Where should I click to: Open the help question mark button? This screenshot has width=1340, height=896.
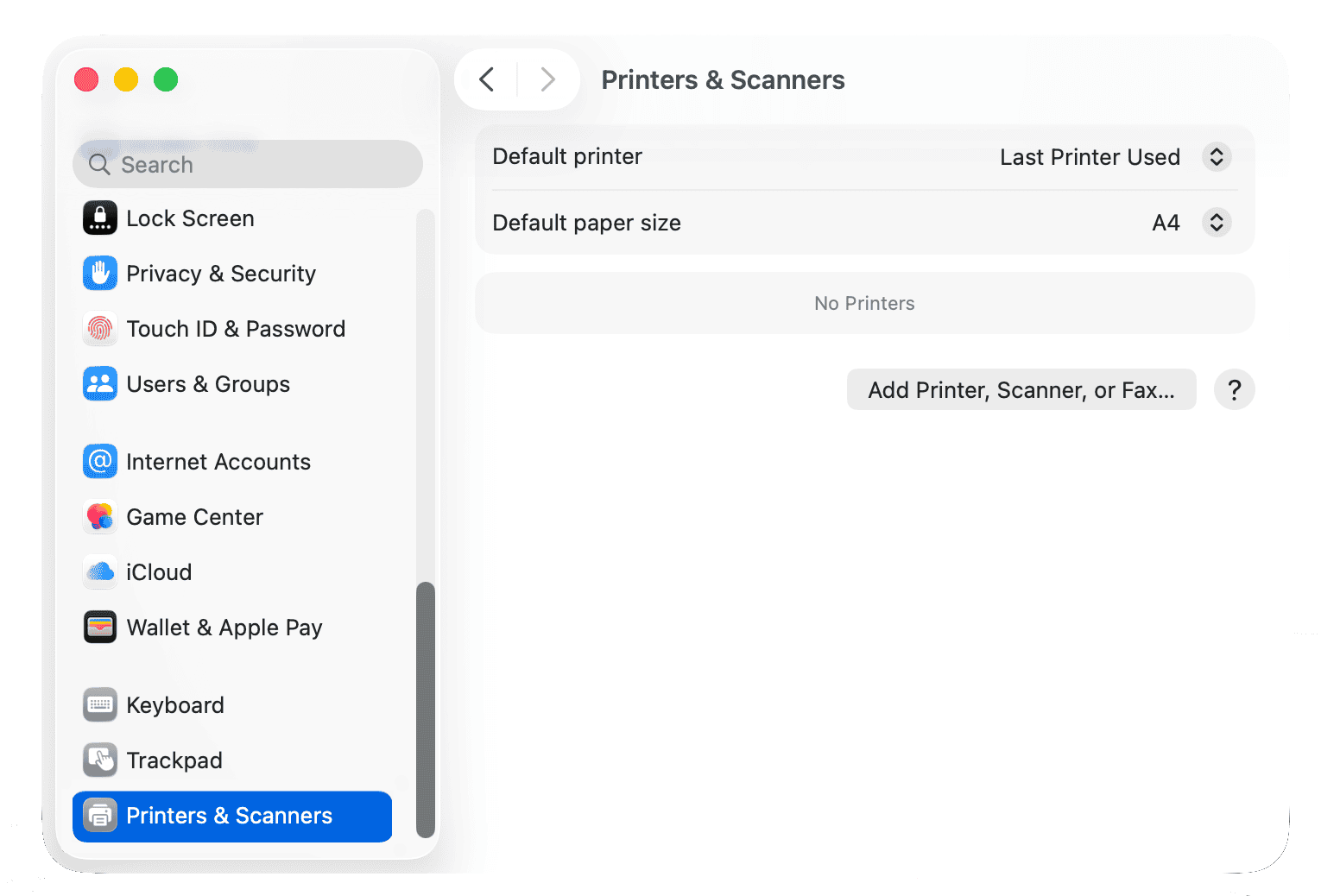[1234, 389]
